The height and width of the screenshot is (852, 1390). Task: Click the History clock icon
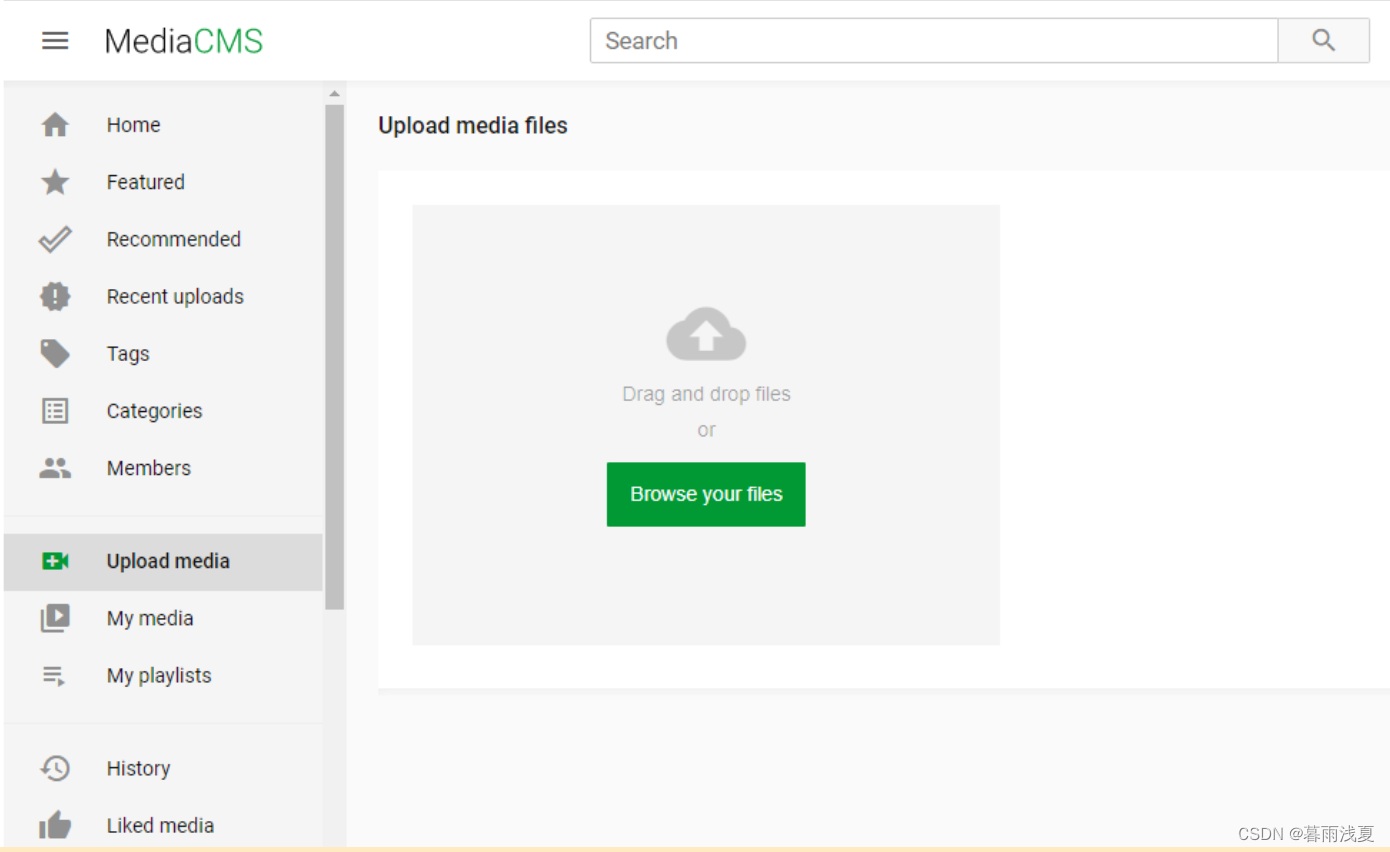pos(55,768)
